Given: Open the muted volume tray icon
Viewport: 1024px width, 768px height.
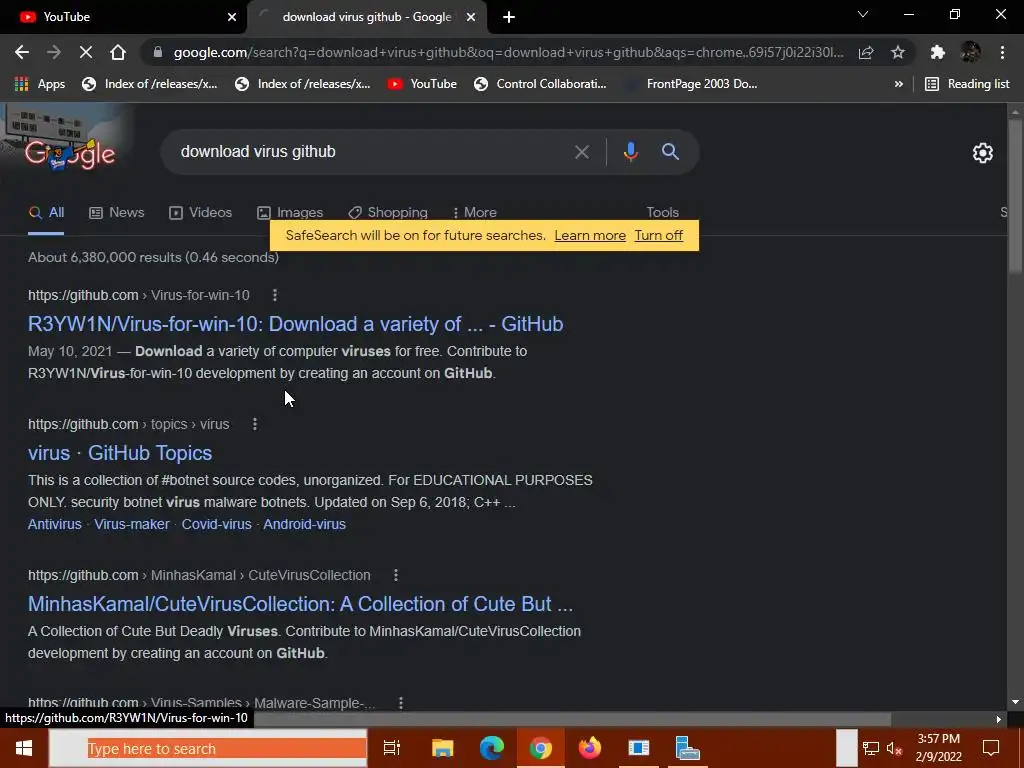Looking at the screenshot, I should (895, 748).
